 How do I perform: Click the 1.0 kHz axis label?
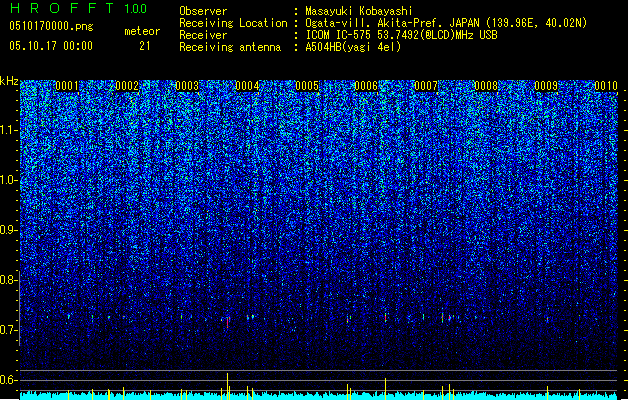pyautogui.click(x=8, y=180)
